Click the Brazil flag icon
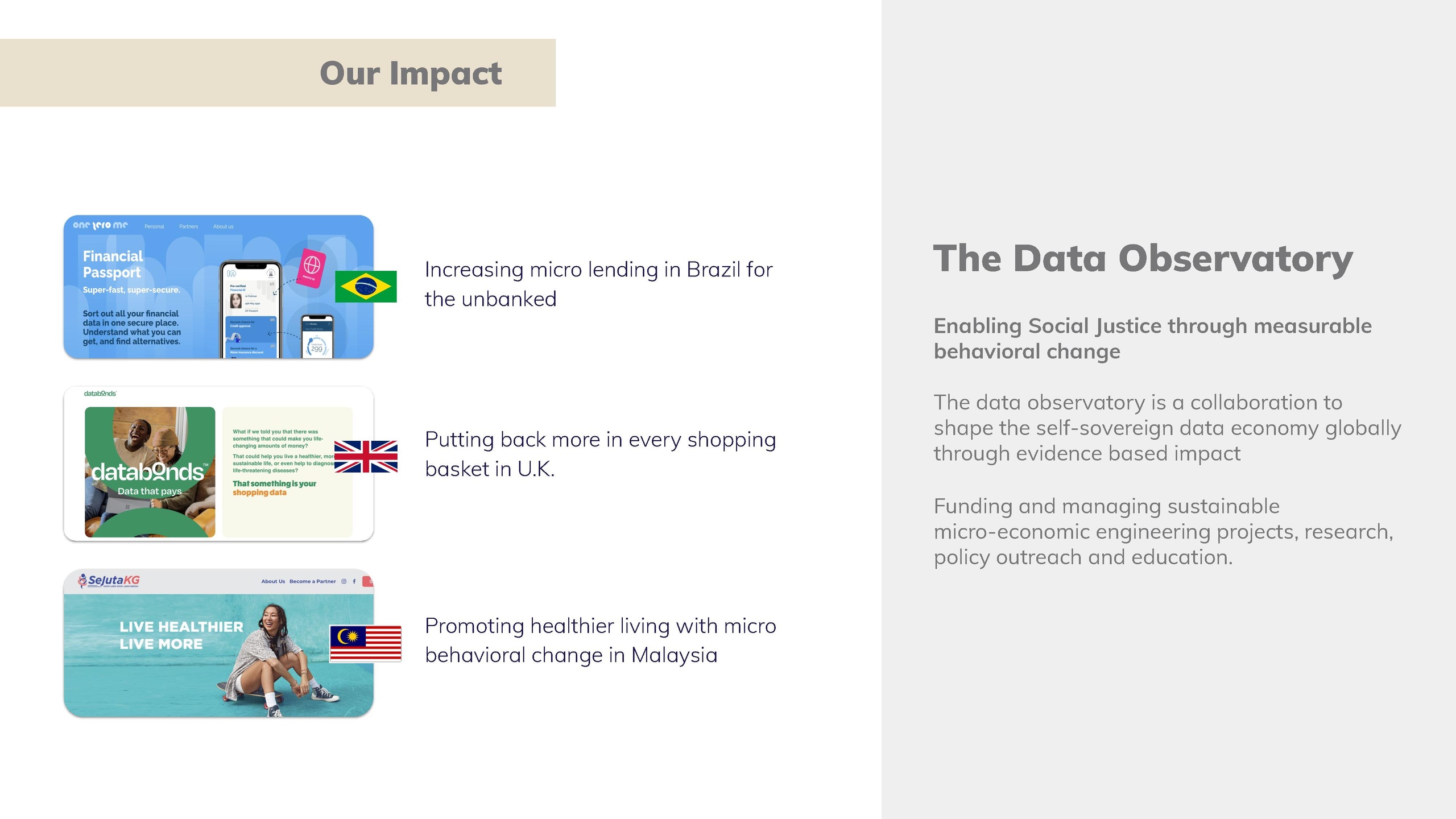 coord(365,286)
